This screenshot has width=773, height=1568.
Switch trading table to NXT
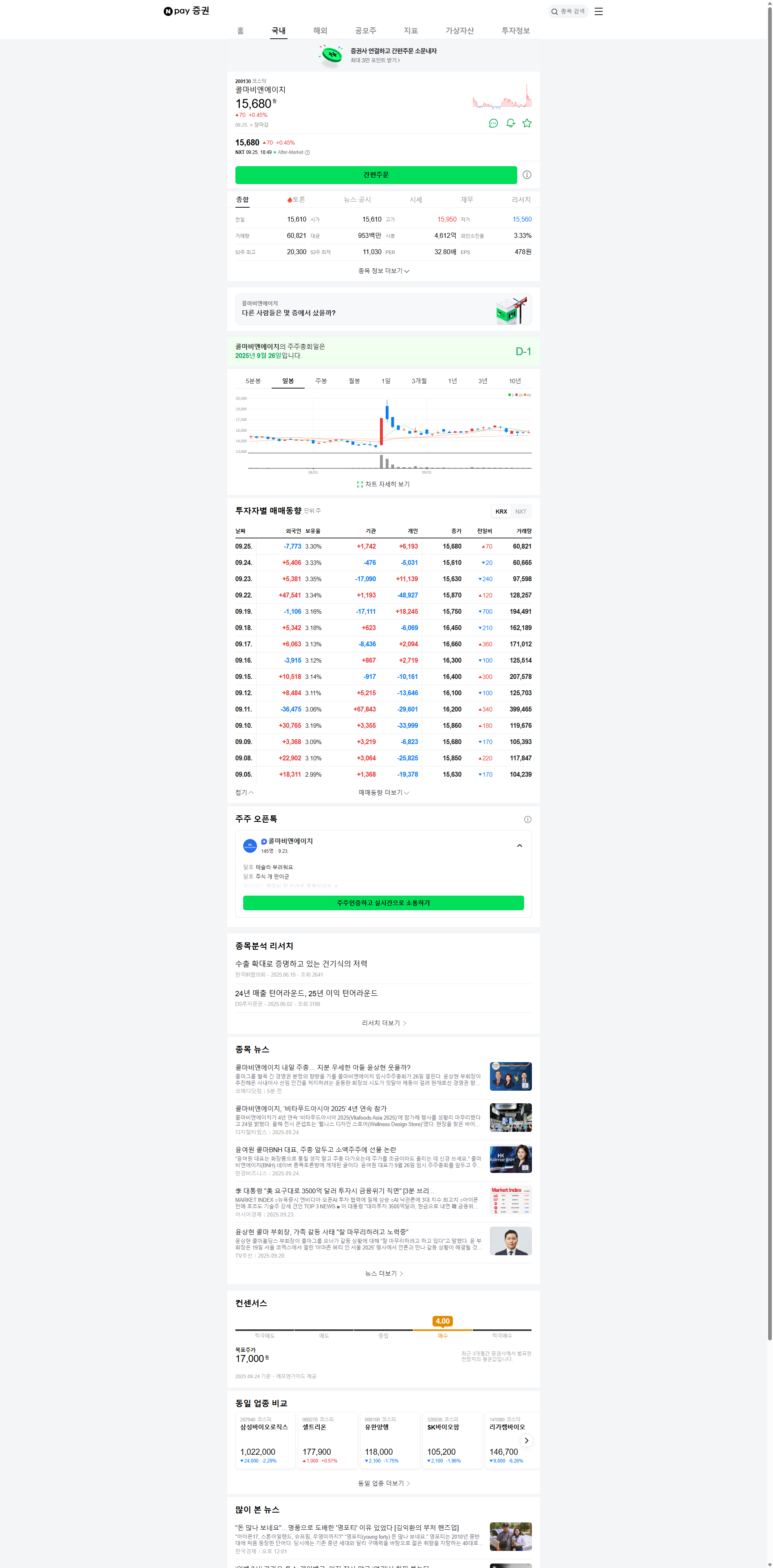coord(521,511)
